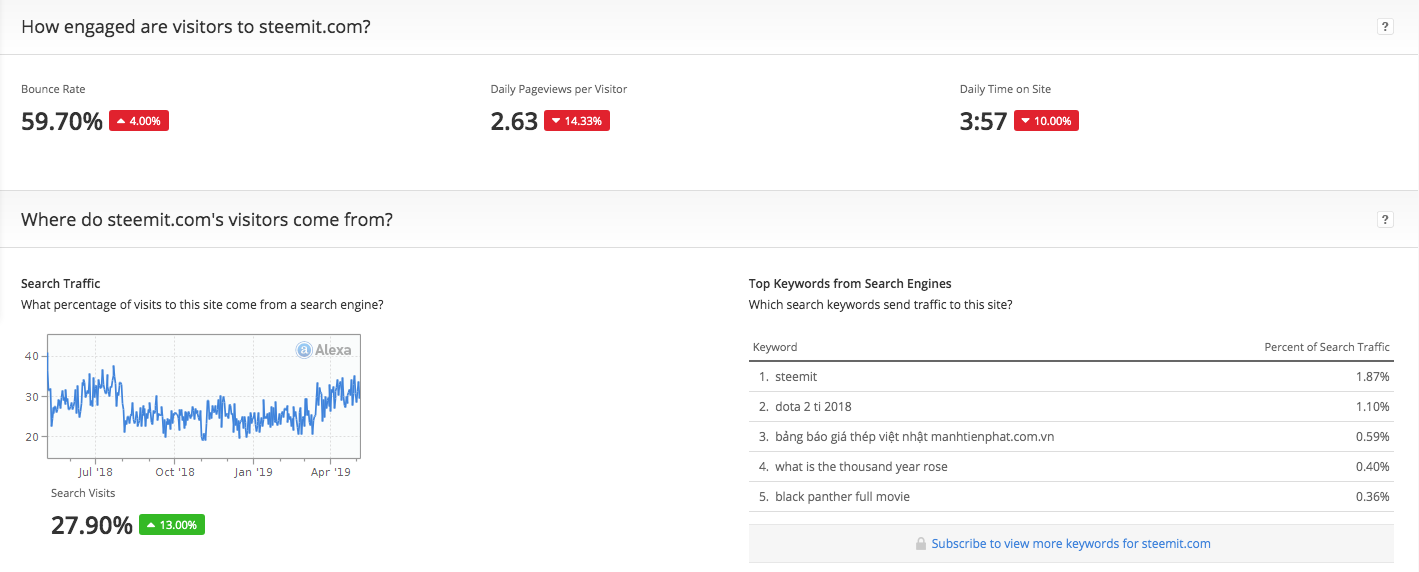The height and width of the screenshot is (572, 1419).
Task: Click the Percent of Search Traffic header
Action: pyautogui.click(x=1327, y=347)
